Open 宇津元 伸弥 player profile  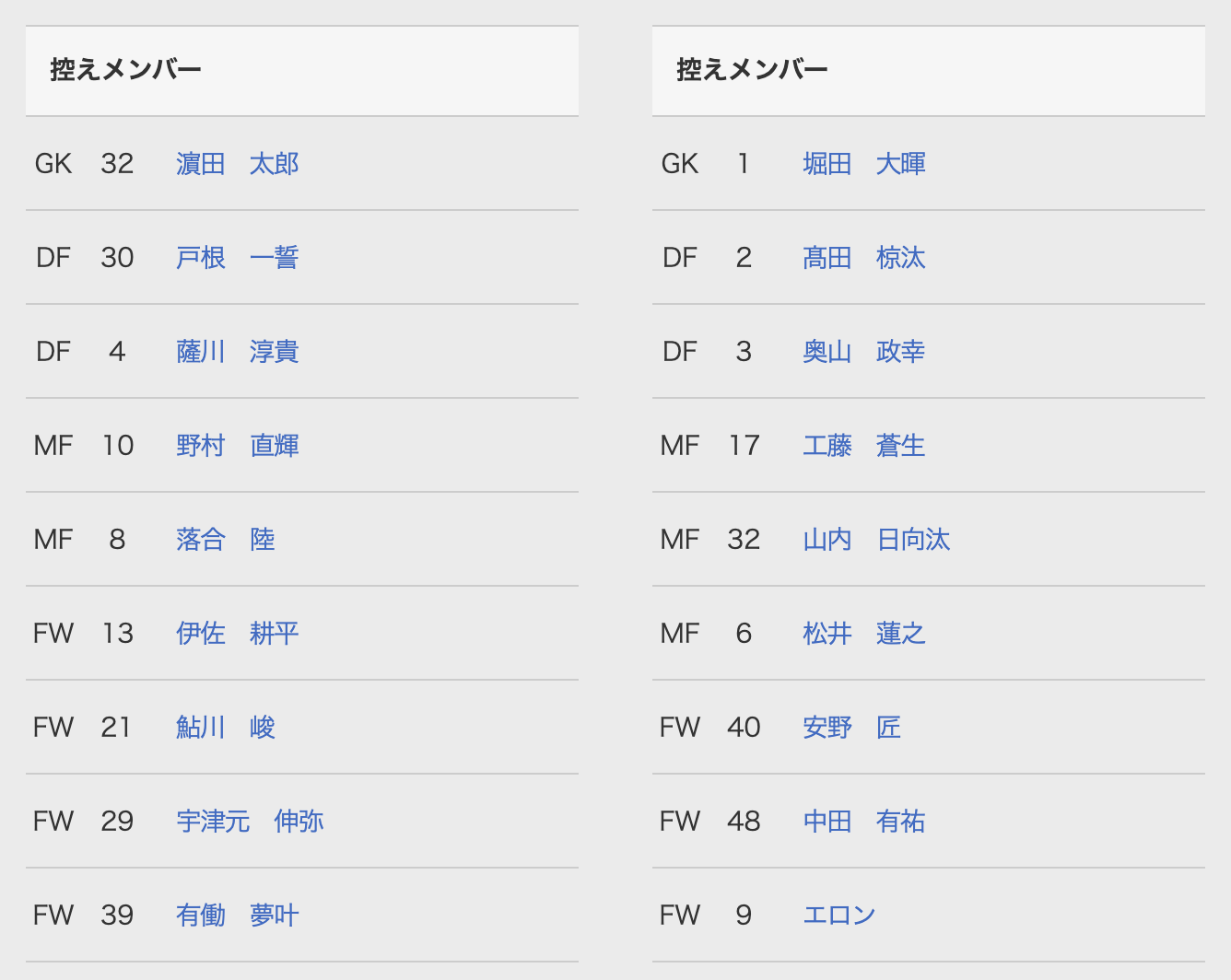pyautogui.click(x=250, y=822)
